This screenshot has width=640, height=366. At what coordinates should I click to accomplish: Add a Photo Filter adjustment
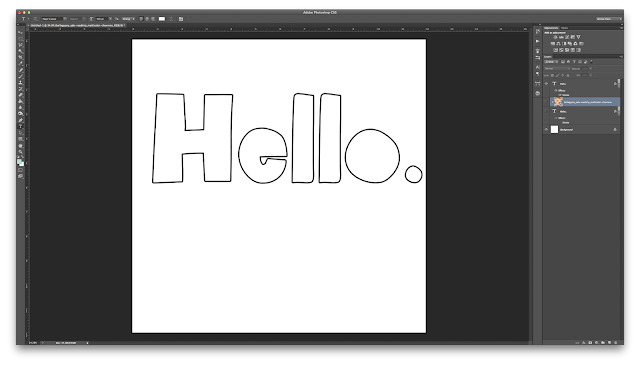coord(570,44)
